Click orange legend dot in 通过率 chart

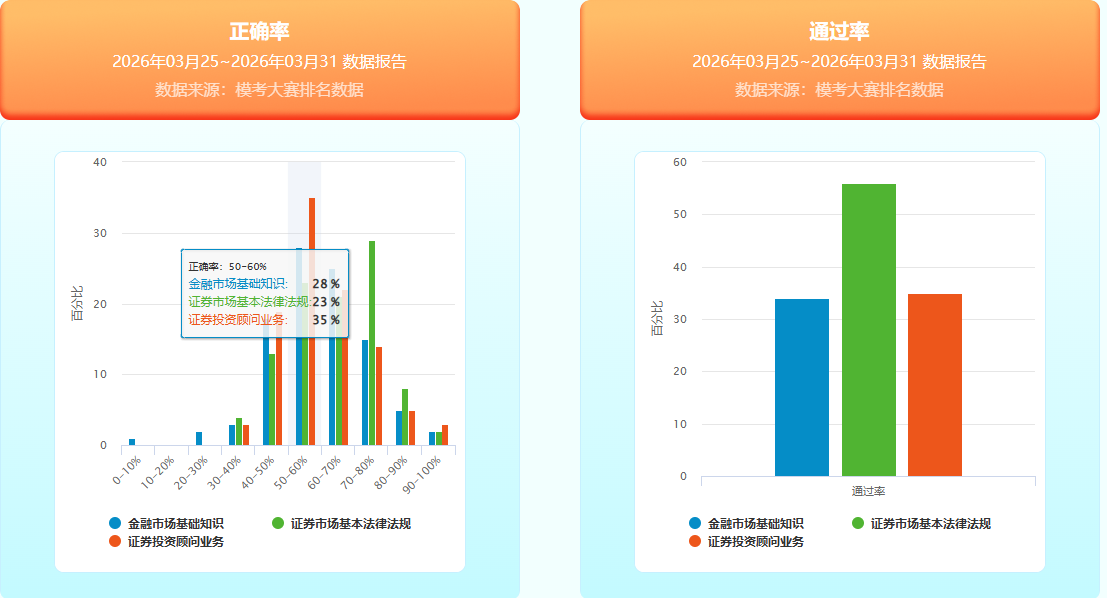click(x=695, y=541)
